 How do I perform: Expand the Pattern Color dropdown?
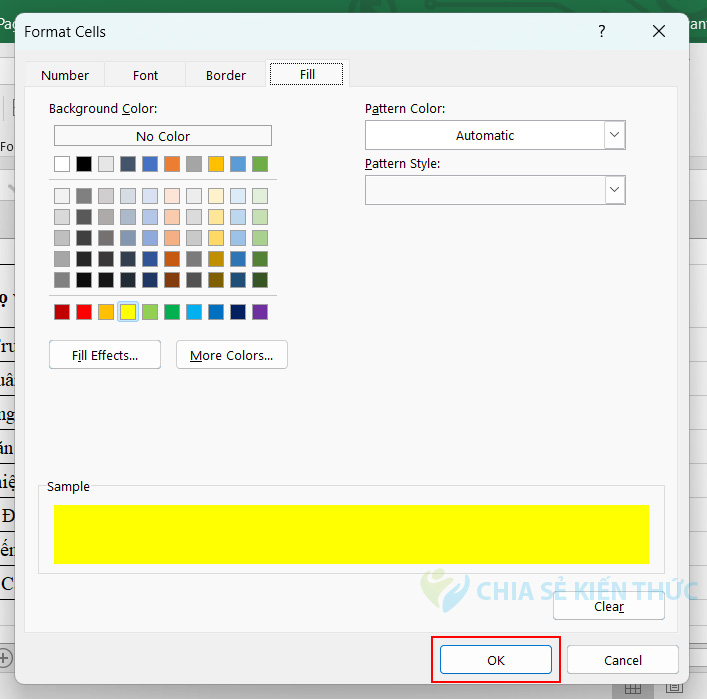tap(615, 135)
